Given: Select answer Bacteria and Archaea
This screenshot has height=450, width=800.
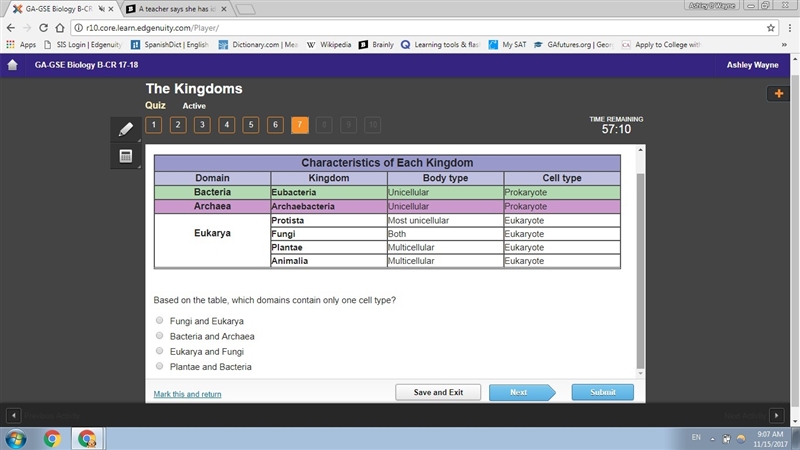Looking at the screenshot, I should tap(160, 336).
